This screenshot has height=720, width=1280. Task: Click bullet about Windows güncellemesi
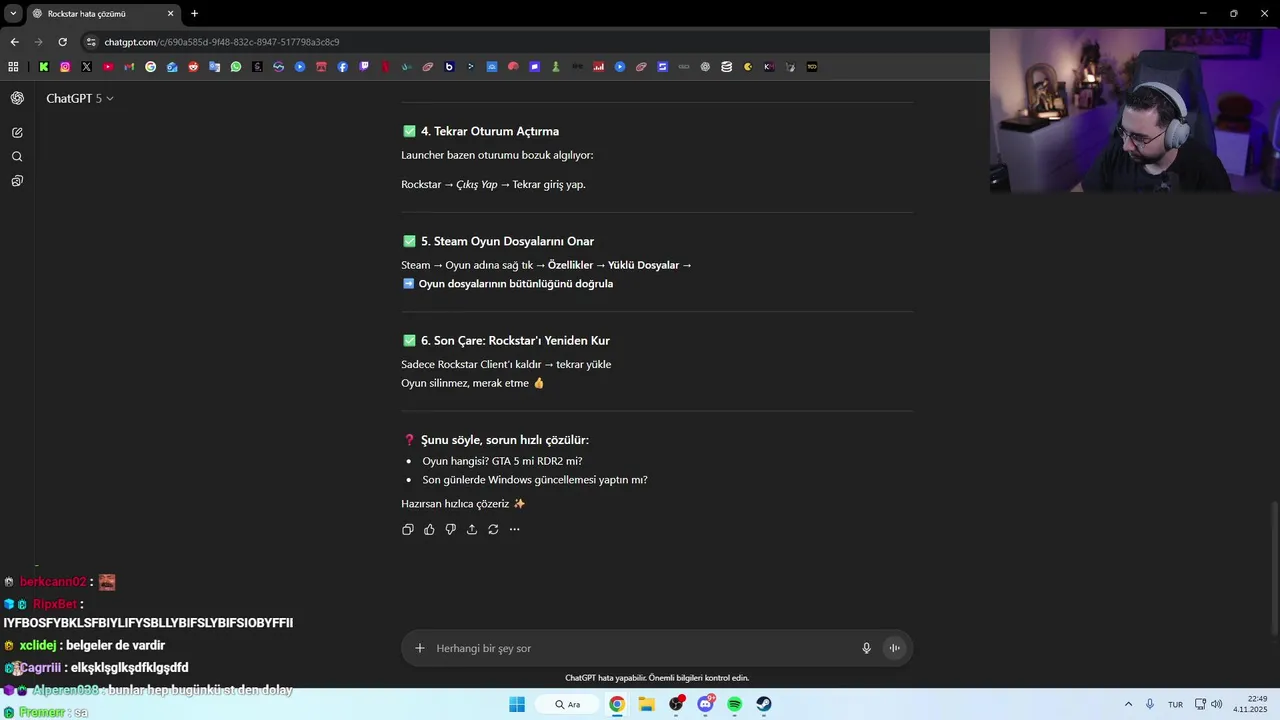535,480
